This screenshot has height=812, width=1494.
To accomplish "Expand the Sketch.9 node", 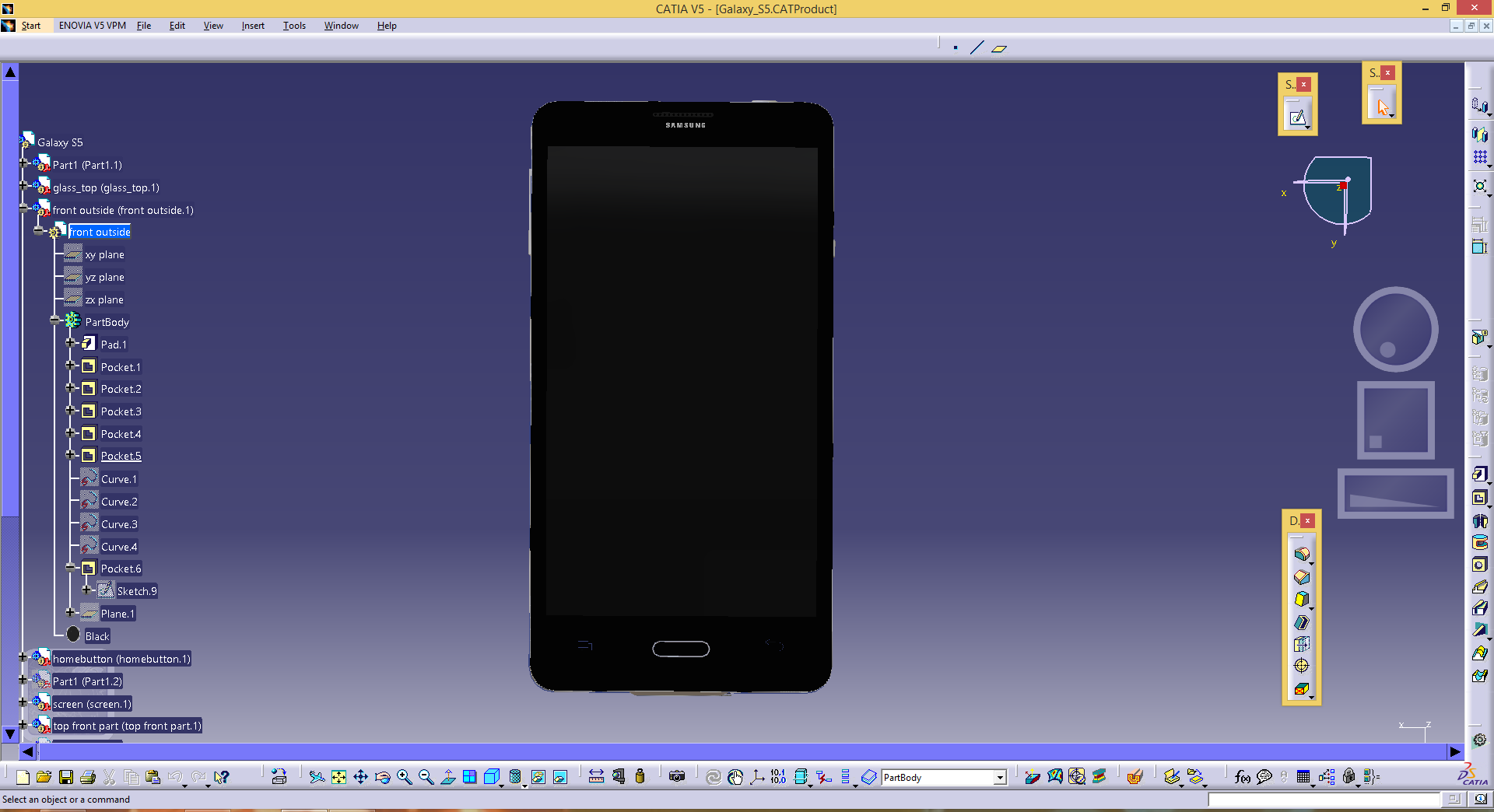I will coord(86,590).
